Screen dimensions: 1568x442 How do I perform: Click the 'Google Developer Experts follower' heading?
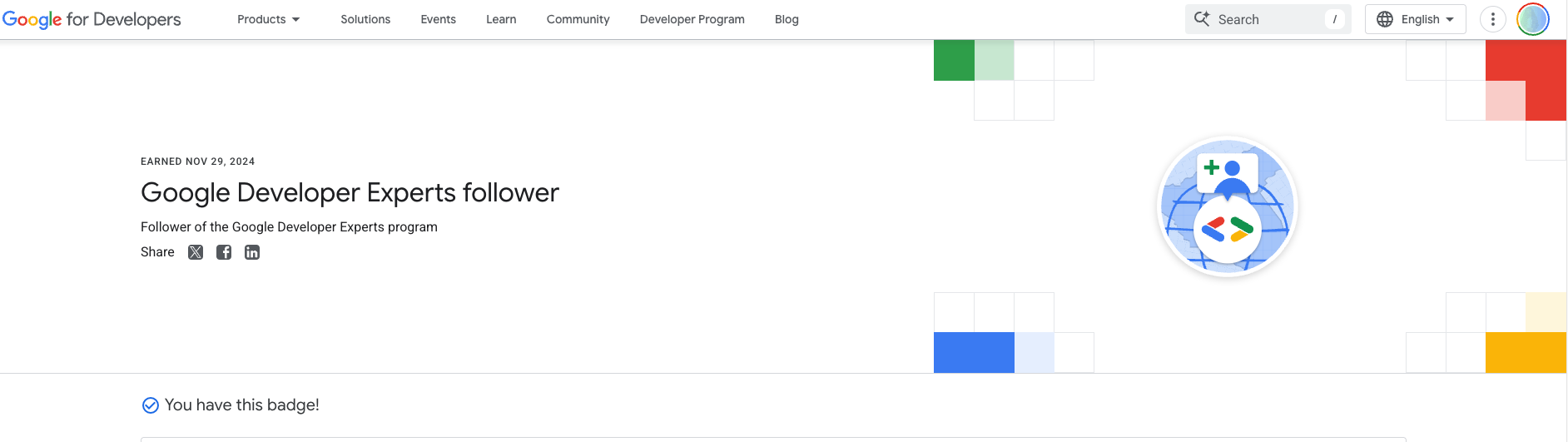point(350,192)
